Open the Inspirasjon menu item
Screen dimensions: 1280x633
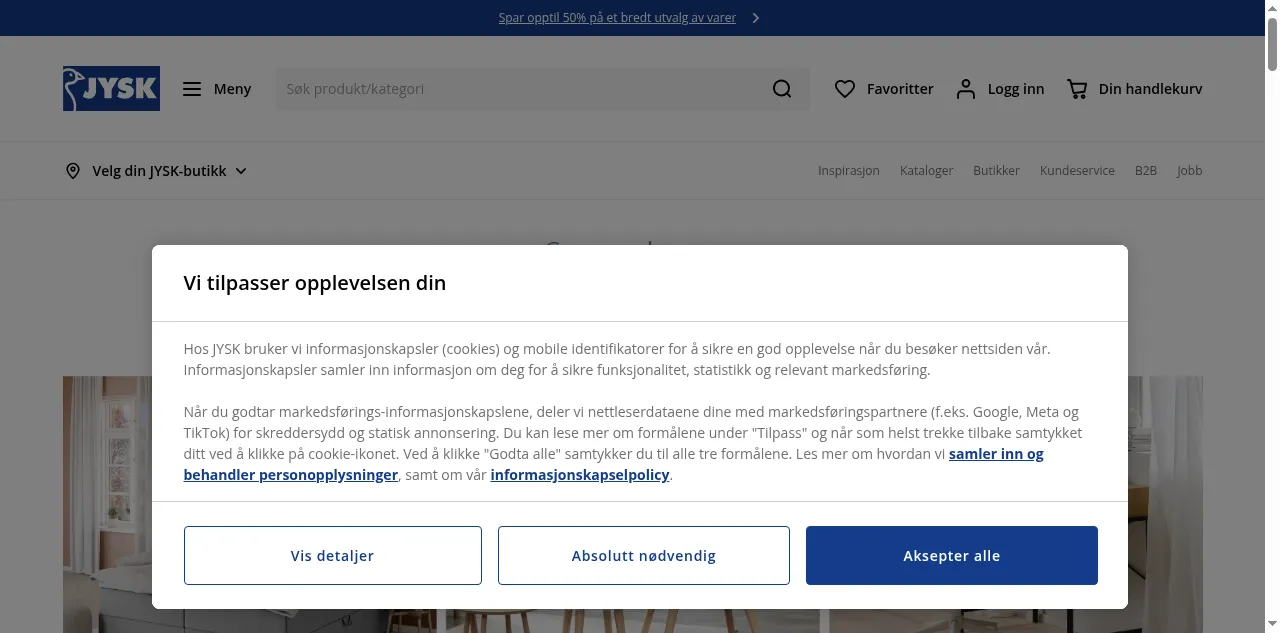[x=849, y=171]
